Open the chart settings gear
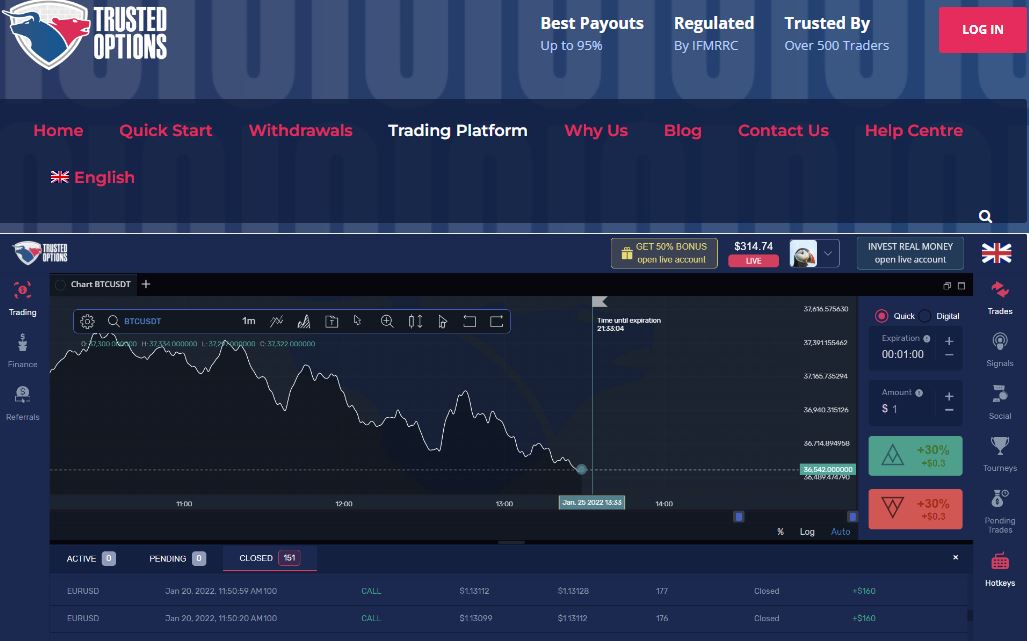The height and width of the screenshot is (641, 1029). (x=87, y=321)
